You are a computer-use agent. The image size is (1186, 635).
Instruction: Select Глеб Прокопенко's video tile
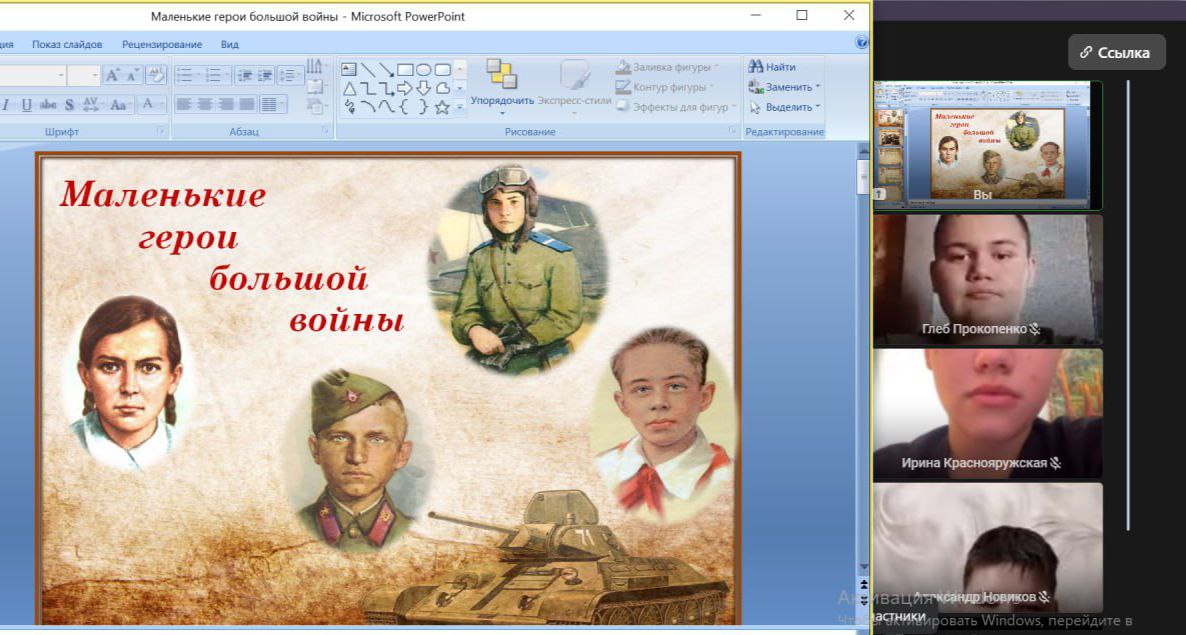[988, 280]
